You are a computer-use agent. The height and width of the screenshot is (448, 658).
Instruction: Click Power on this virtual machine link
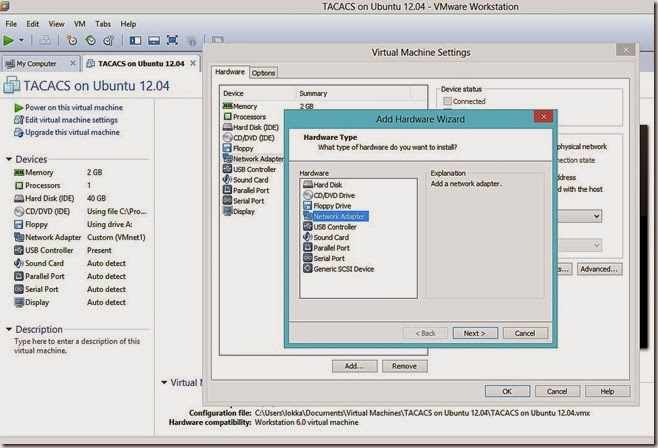click(74, 107)
